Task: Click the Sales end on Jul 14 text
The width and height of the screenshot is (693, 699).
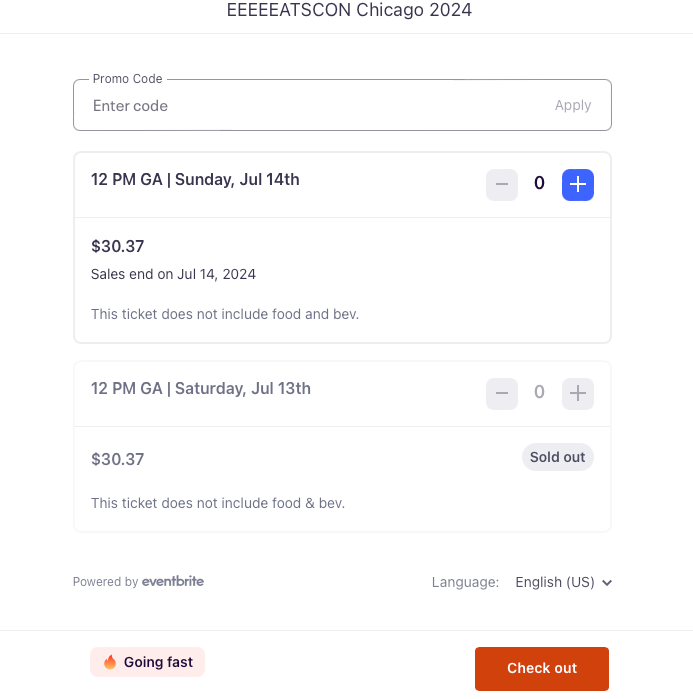Action: coord(173,274)
